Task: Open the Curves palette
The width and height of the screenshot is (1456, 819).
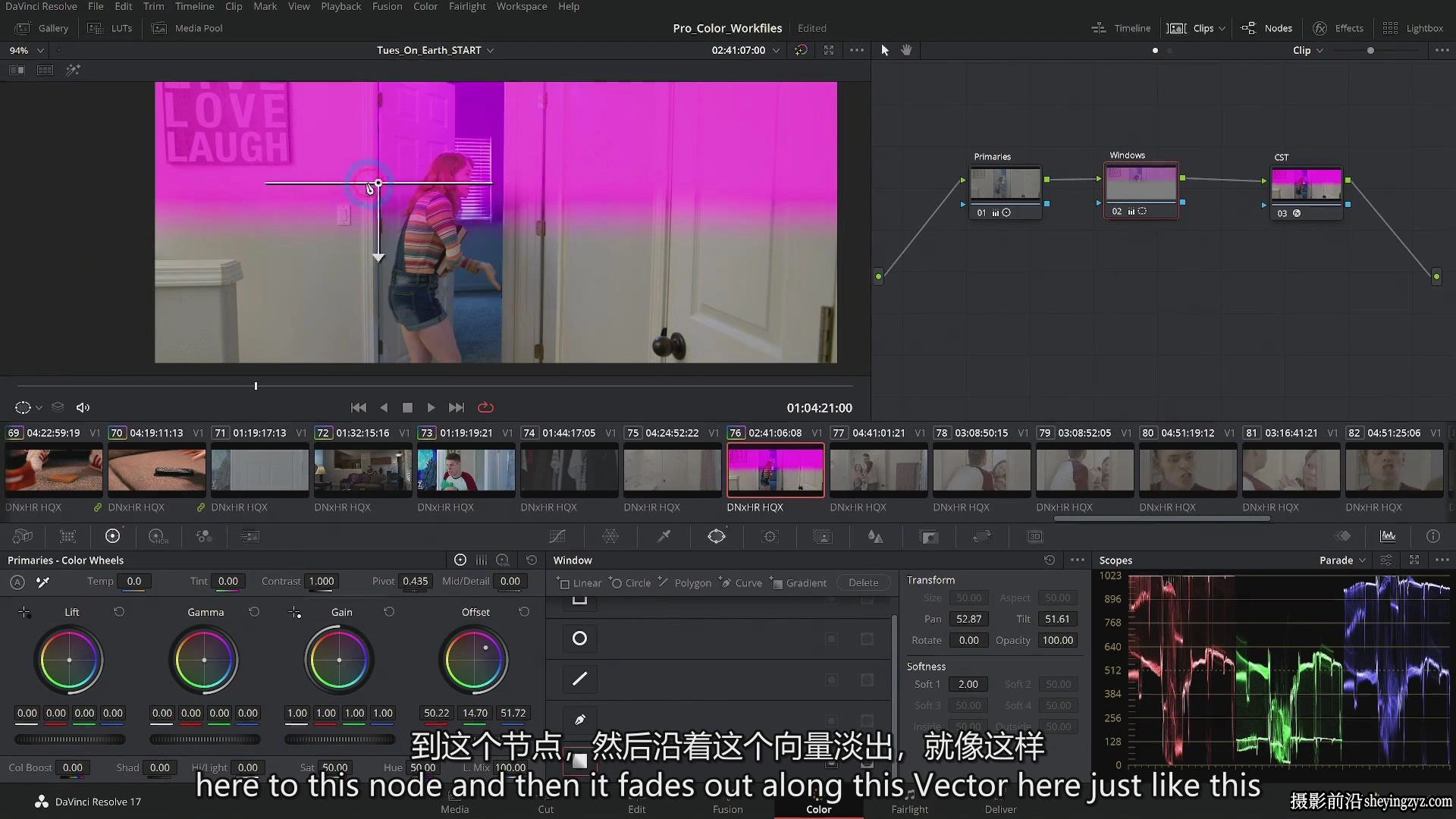Action: coord(557,536)
